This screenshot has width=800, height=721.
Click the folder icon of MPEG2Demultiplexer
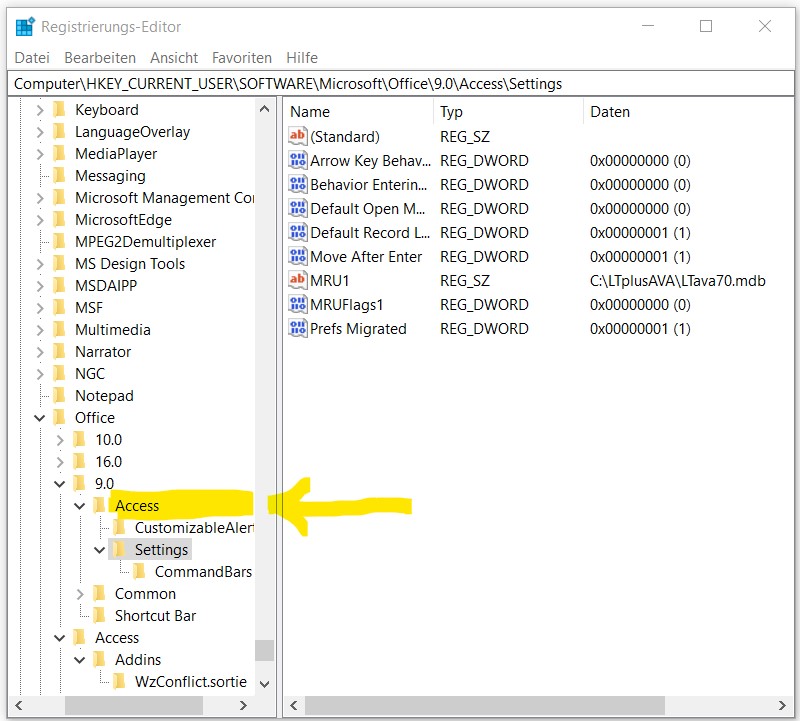pyautogui.click(x=60, y=241)
